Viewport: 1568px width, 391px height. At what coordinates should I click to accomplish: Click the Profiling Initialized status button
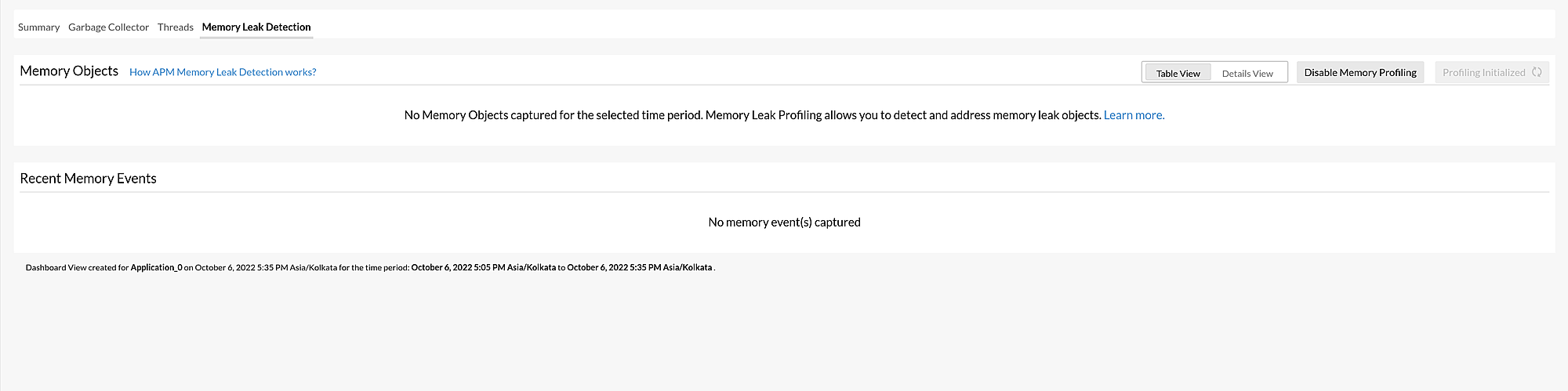click(1483, 72)
